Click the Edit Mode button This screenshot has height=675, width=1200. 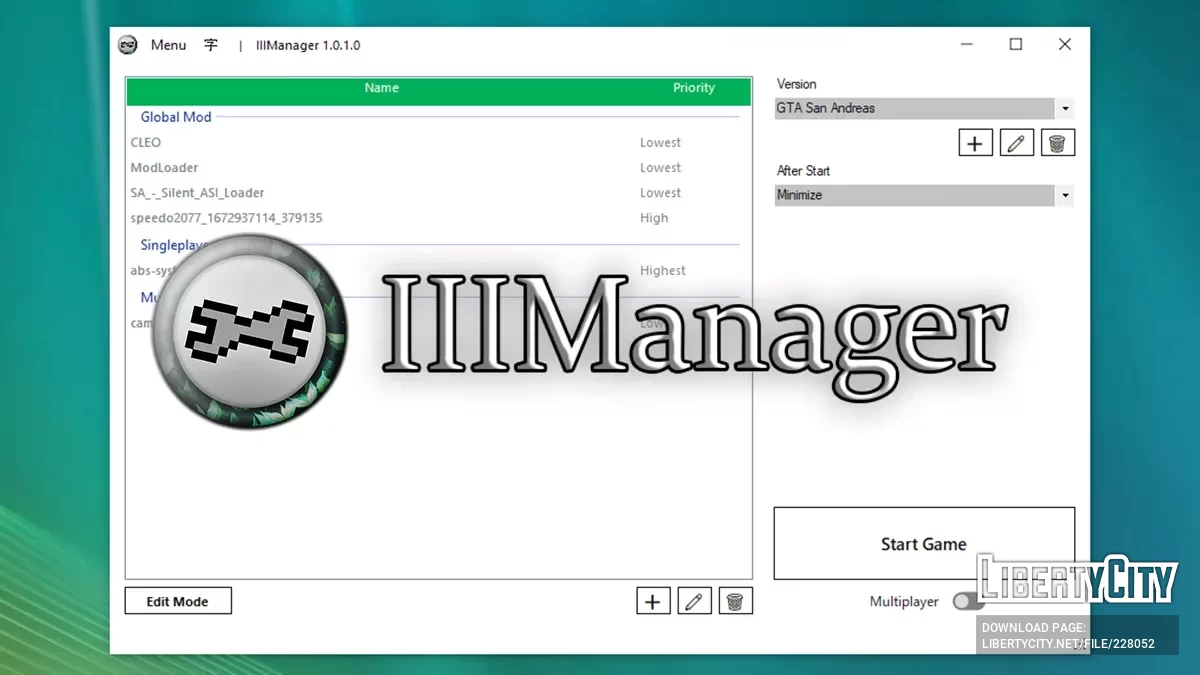(177, 600)
